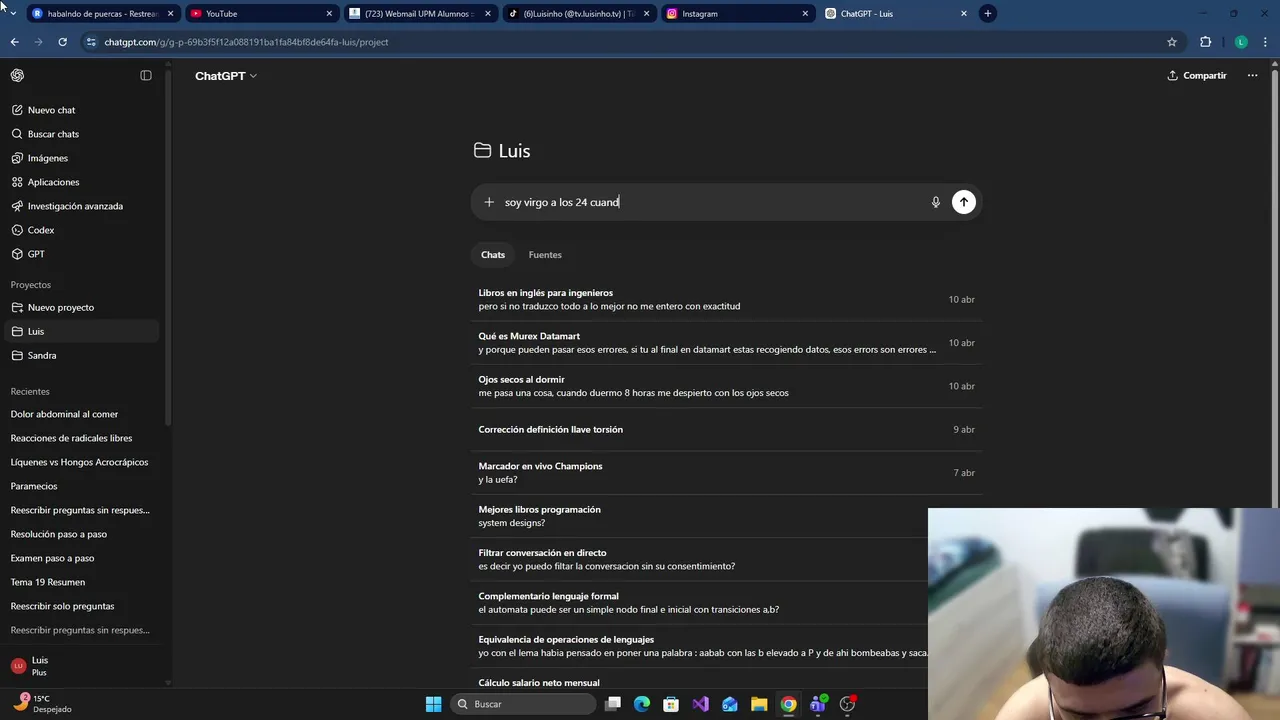Open recent chat Reacciones de radicales libres
The width and height of the screenshot is (1280, 720).
(84, 438)
